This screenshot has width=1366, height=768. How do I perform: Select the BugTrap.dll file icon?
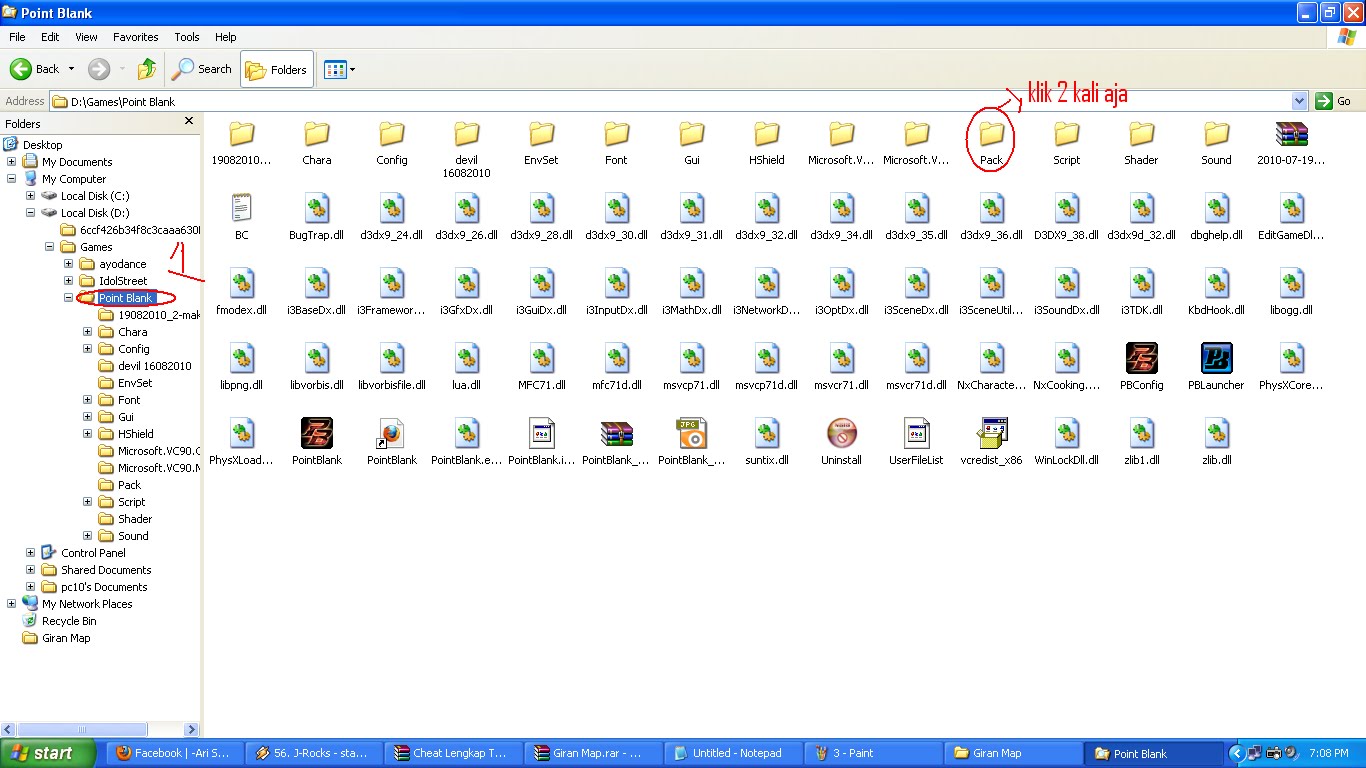tap(317, 208)
